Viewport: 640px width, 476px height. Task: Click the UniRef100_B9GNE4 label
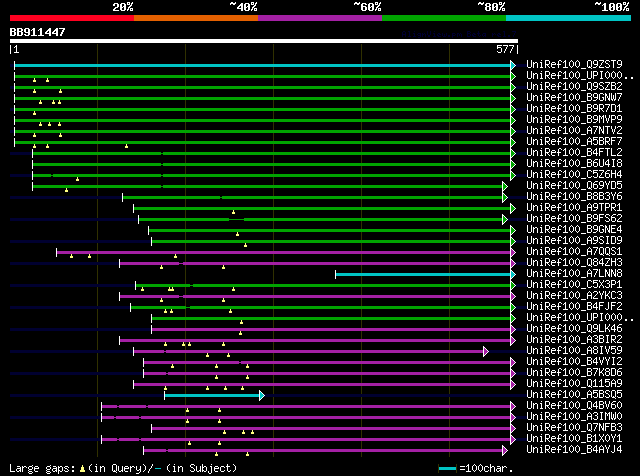pos(574,230)
